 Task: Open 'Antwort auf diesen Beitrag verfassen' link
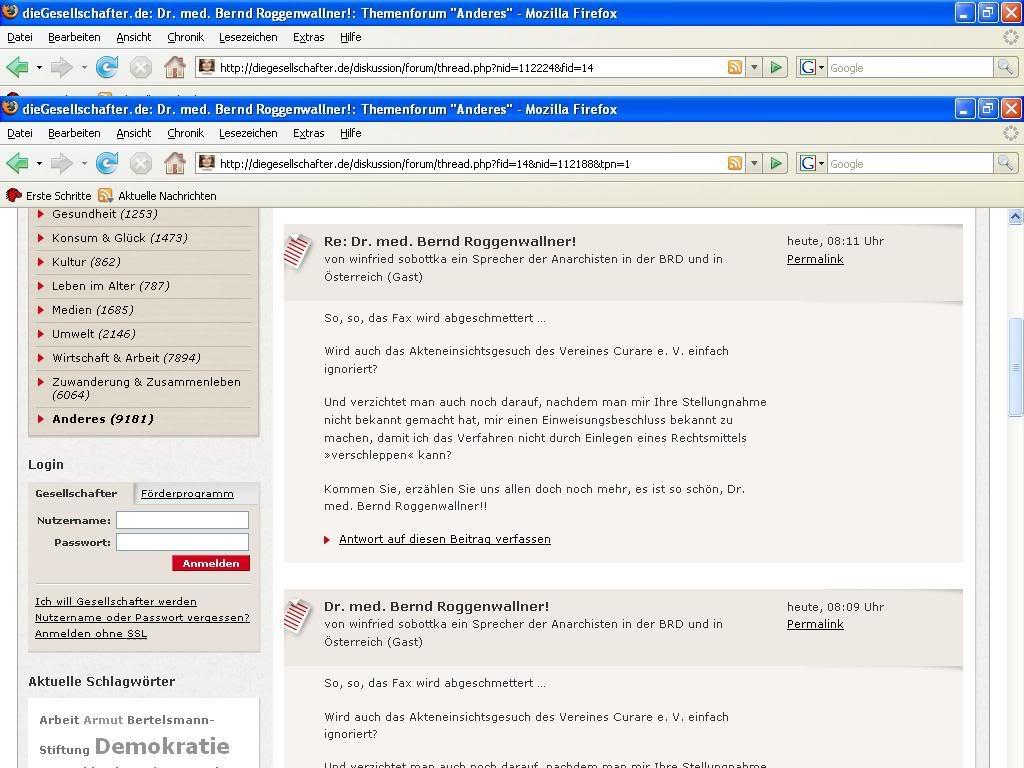(x=444, y=539)
